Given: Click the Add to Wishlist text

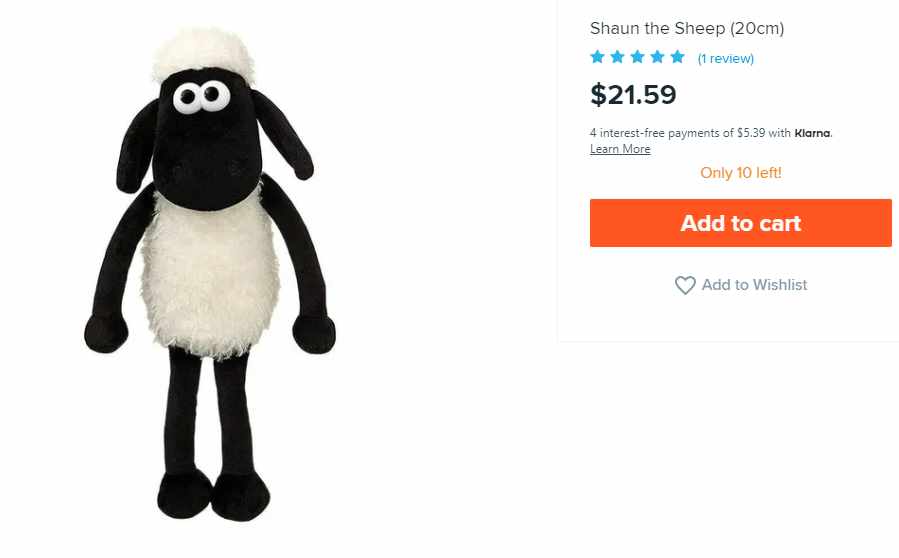Looking at the screenshot, I should tap(754, 285).
